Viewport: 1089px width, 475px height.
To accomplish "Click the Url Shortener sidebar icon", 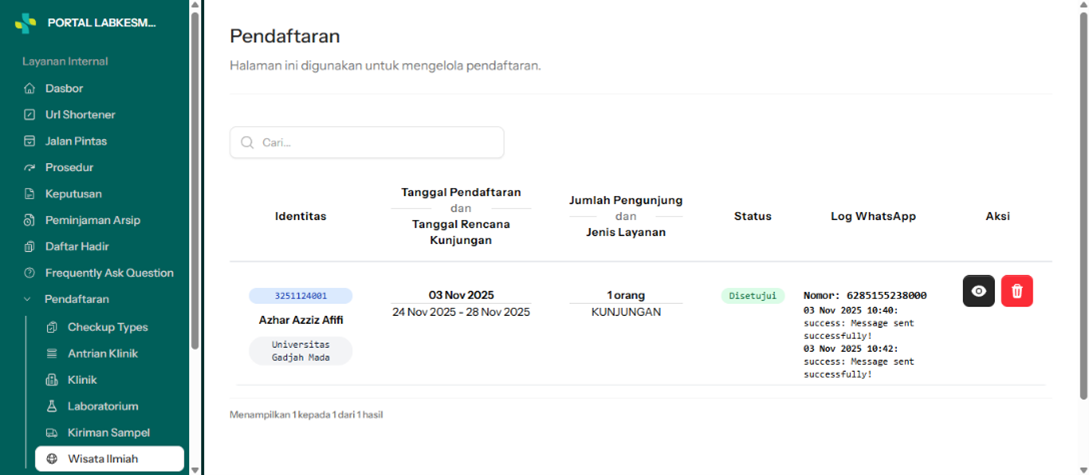I will (x=29, y=115).
